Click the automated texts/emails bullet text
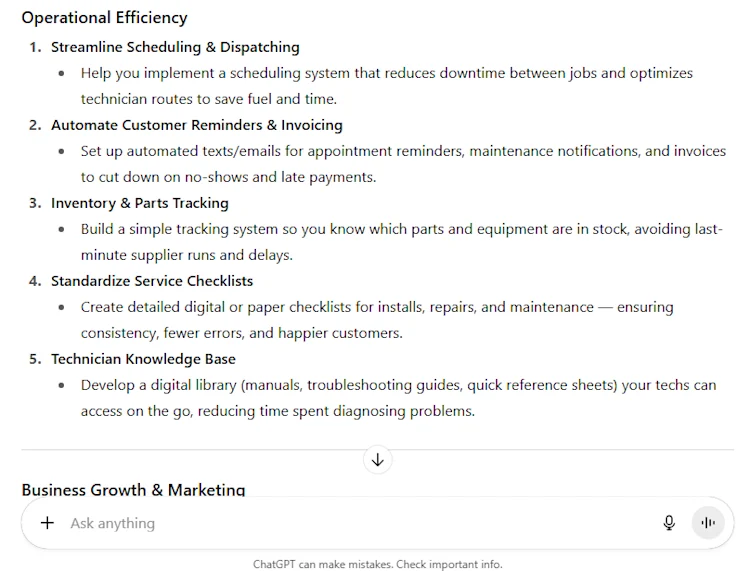Image resolution: width=750 pixels, height=571 pixels. (x=403, y=164)
